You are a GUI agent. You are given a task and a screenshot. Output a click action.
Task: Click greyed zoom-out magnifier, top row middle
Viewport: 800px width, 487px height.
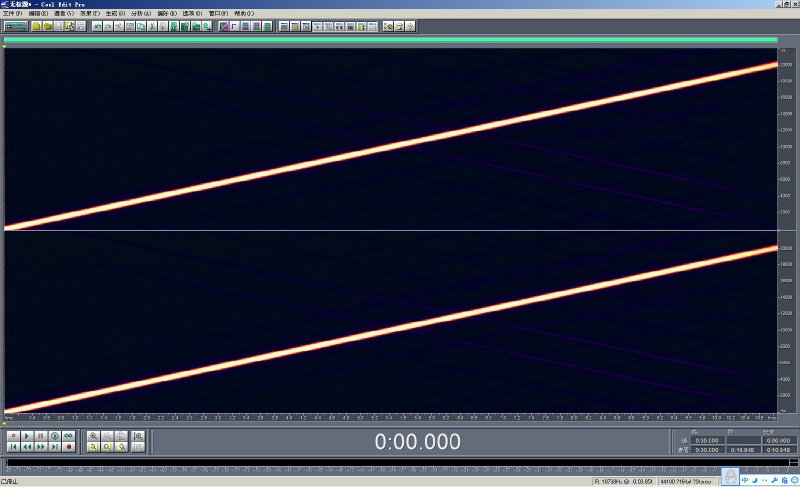click(107, 436)
